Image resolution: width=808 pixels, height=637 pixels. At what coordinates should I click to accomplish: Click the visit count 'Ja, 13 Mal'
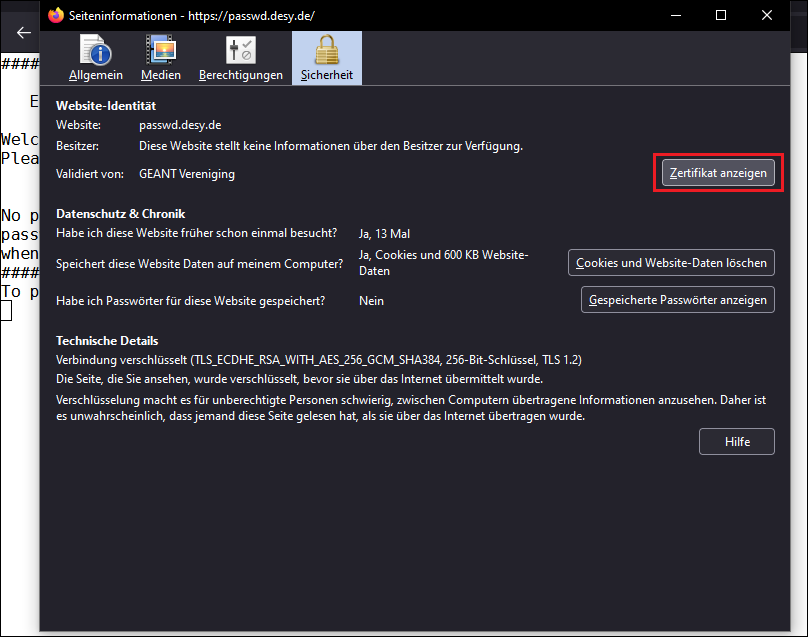point(384,234)
